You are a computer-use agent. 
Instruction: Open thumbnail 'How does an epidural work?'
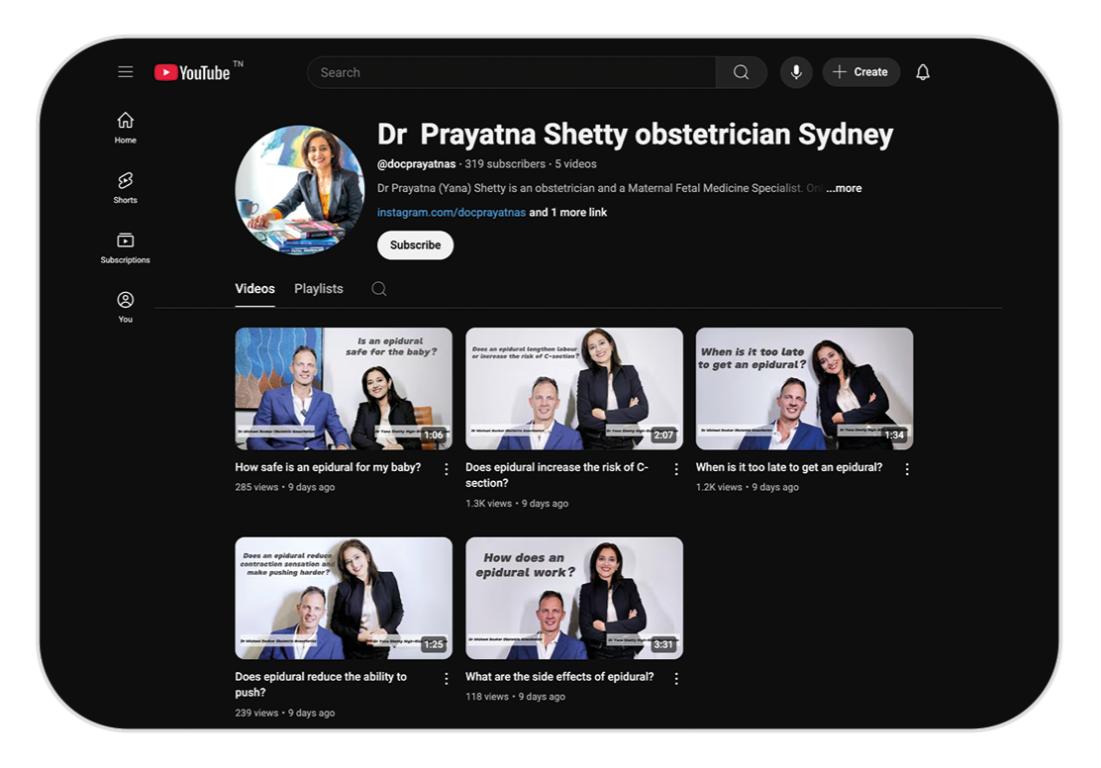[574, 598]
